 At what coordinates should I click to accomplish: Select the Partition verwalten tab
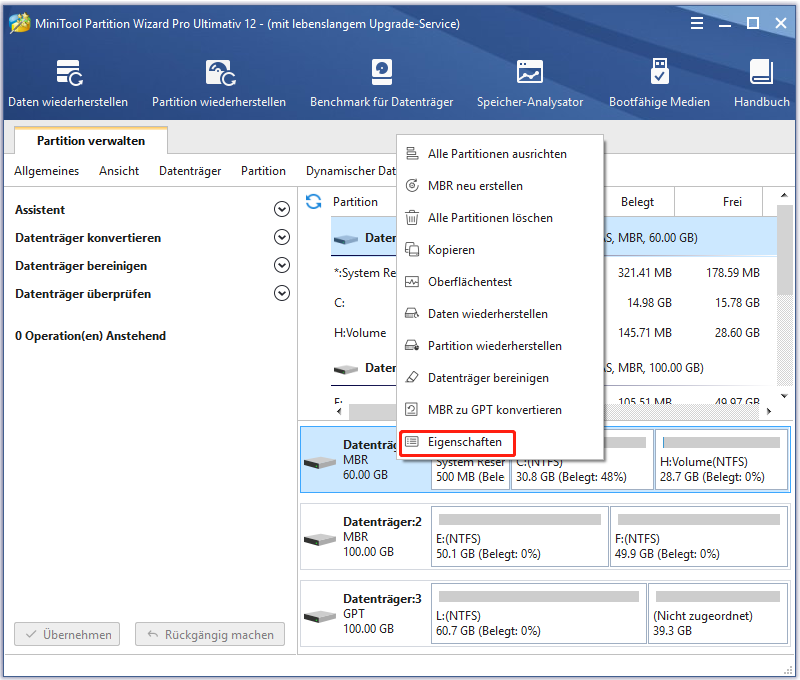tap(91, 141)
